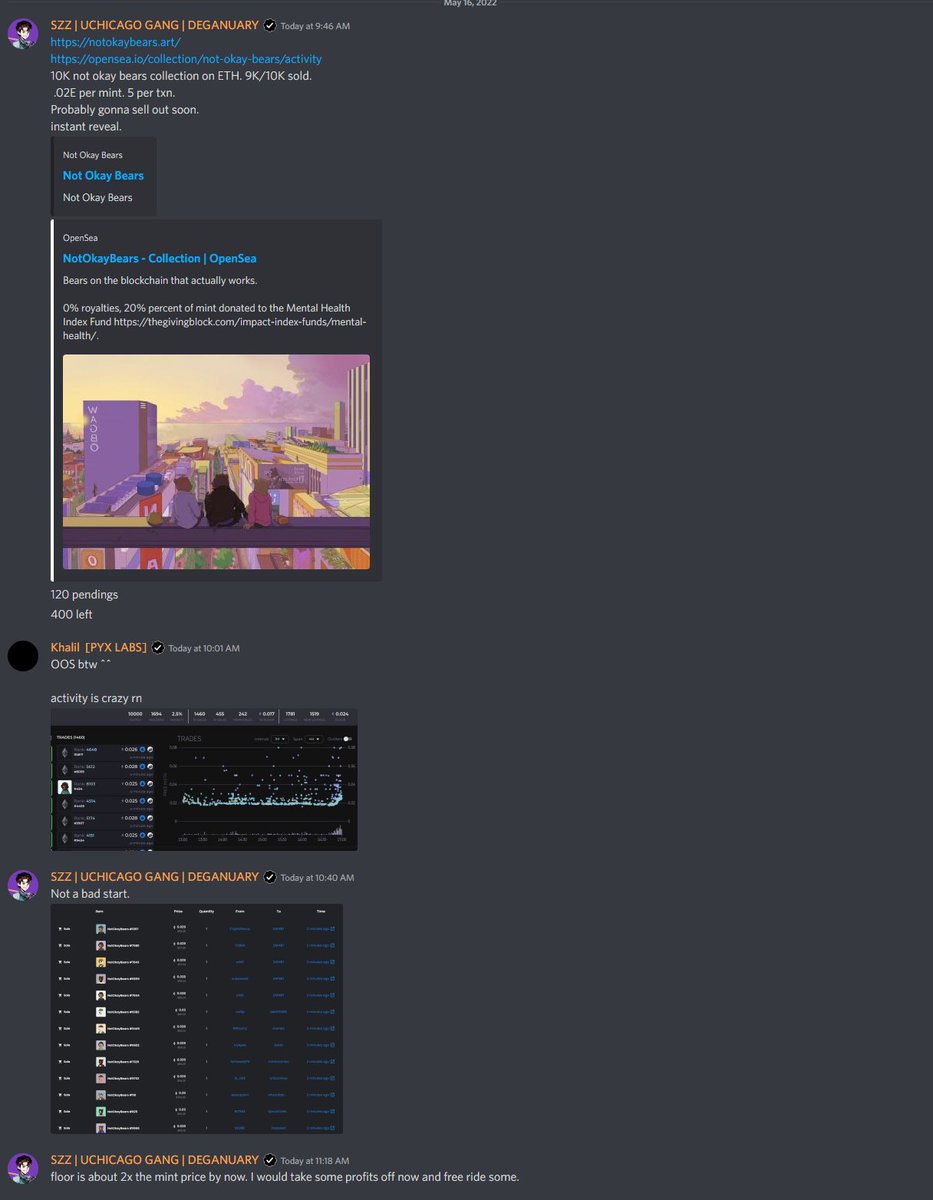Open SZZ's avatar on the 10:40 AM message
Screen dimensions: 933x1200
tap(23, 886)
